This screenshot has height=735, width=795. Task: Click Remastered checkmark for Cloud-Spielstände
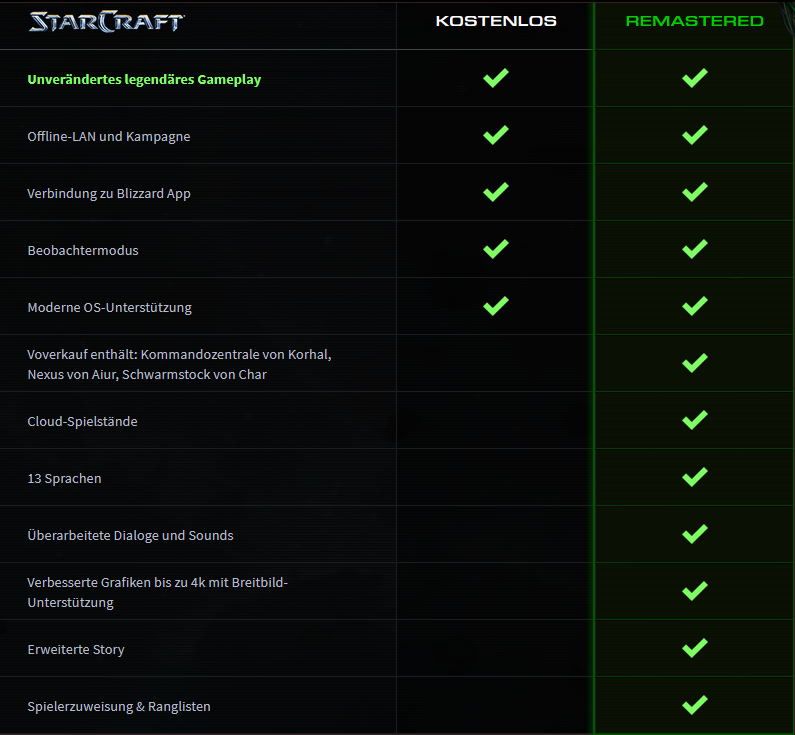[x=695, y=420]
